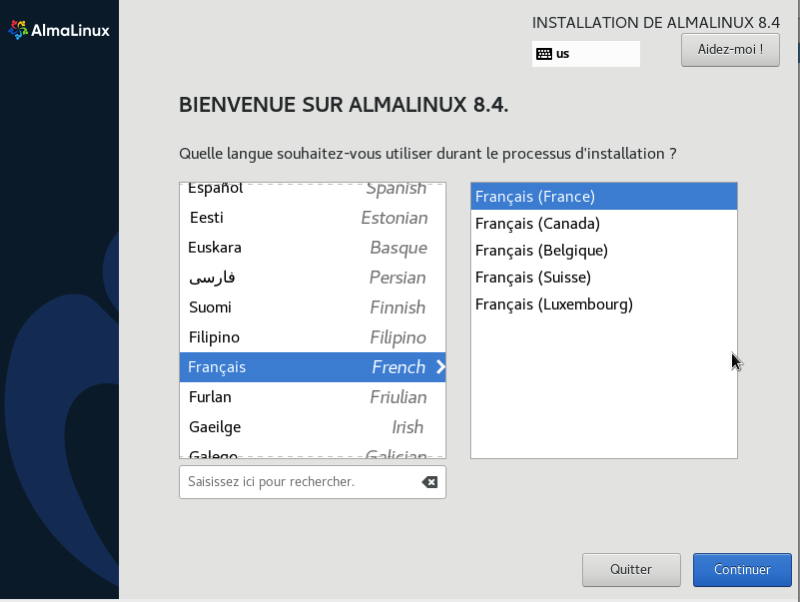The width and height of the screenshot is (800, 602).
Task: Click the Aidez-moi ! help button
Action: (730, 49)
